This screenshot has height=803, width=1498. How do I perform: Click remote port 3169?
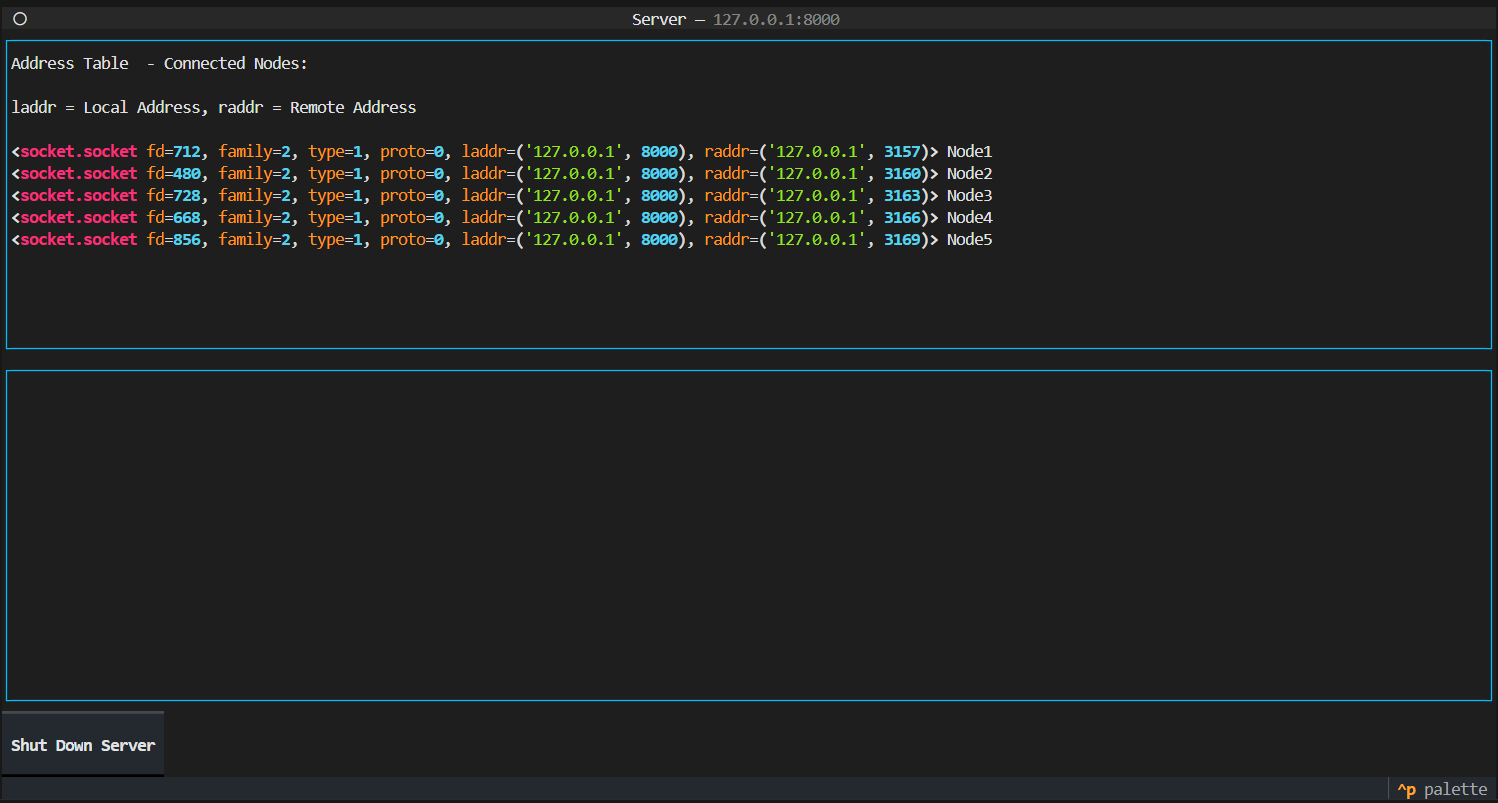tap(902, 240)
